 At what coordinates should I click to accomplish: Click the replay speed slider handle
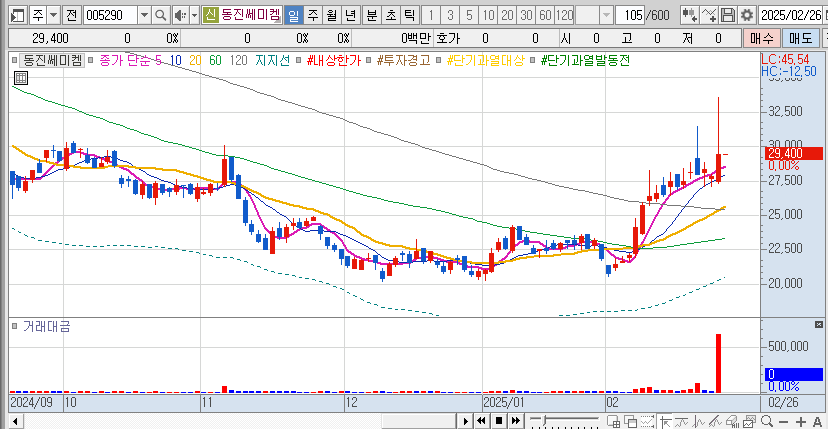544,419
